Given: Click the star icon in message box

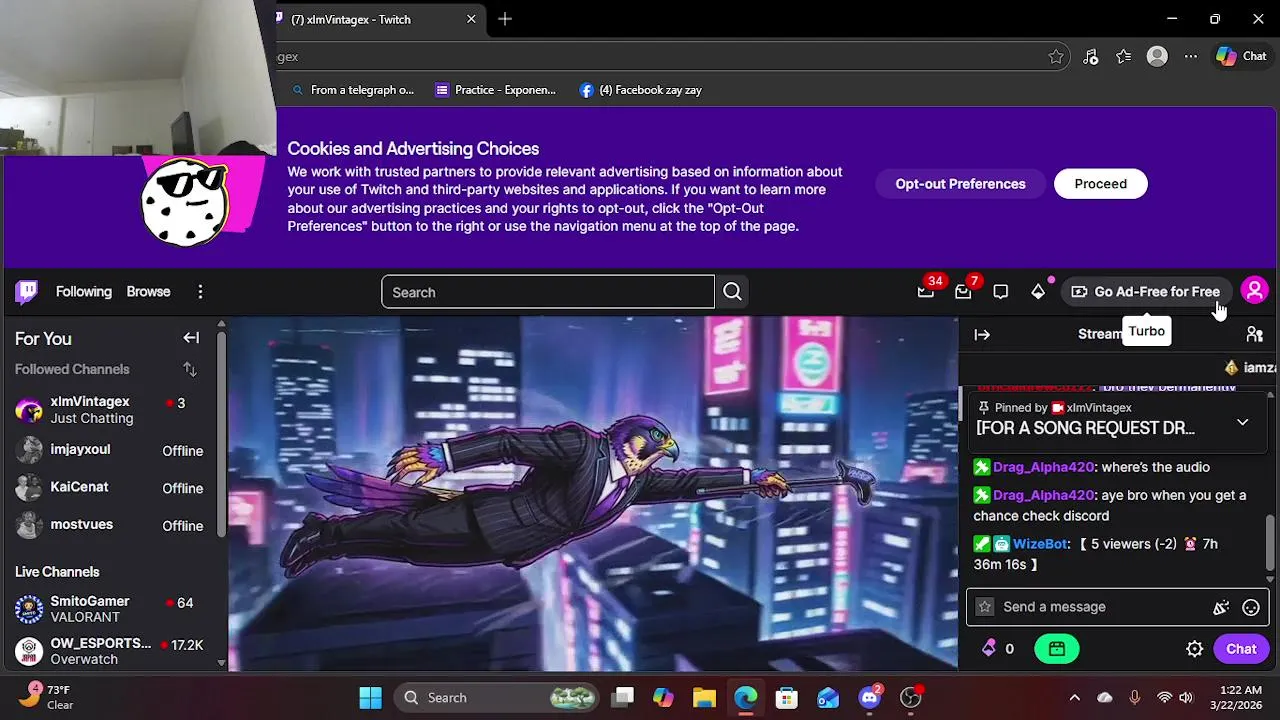Looking at the screenshot, I should [x=985, y=607].
